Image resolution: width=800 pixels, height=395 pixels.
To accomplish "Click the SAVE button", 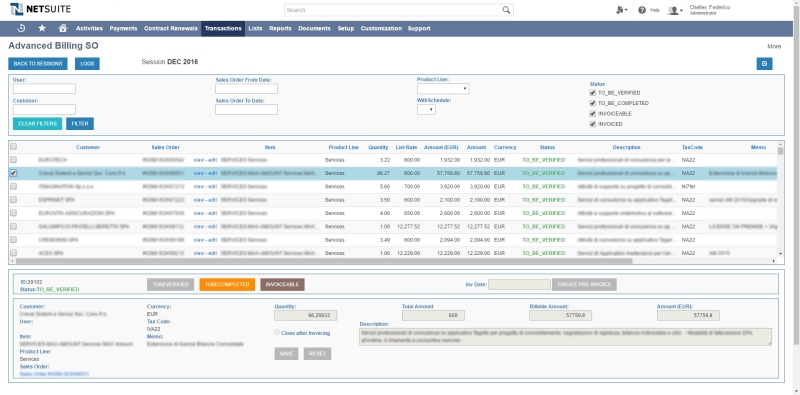I will [286, 354].
